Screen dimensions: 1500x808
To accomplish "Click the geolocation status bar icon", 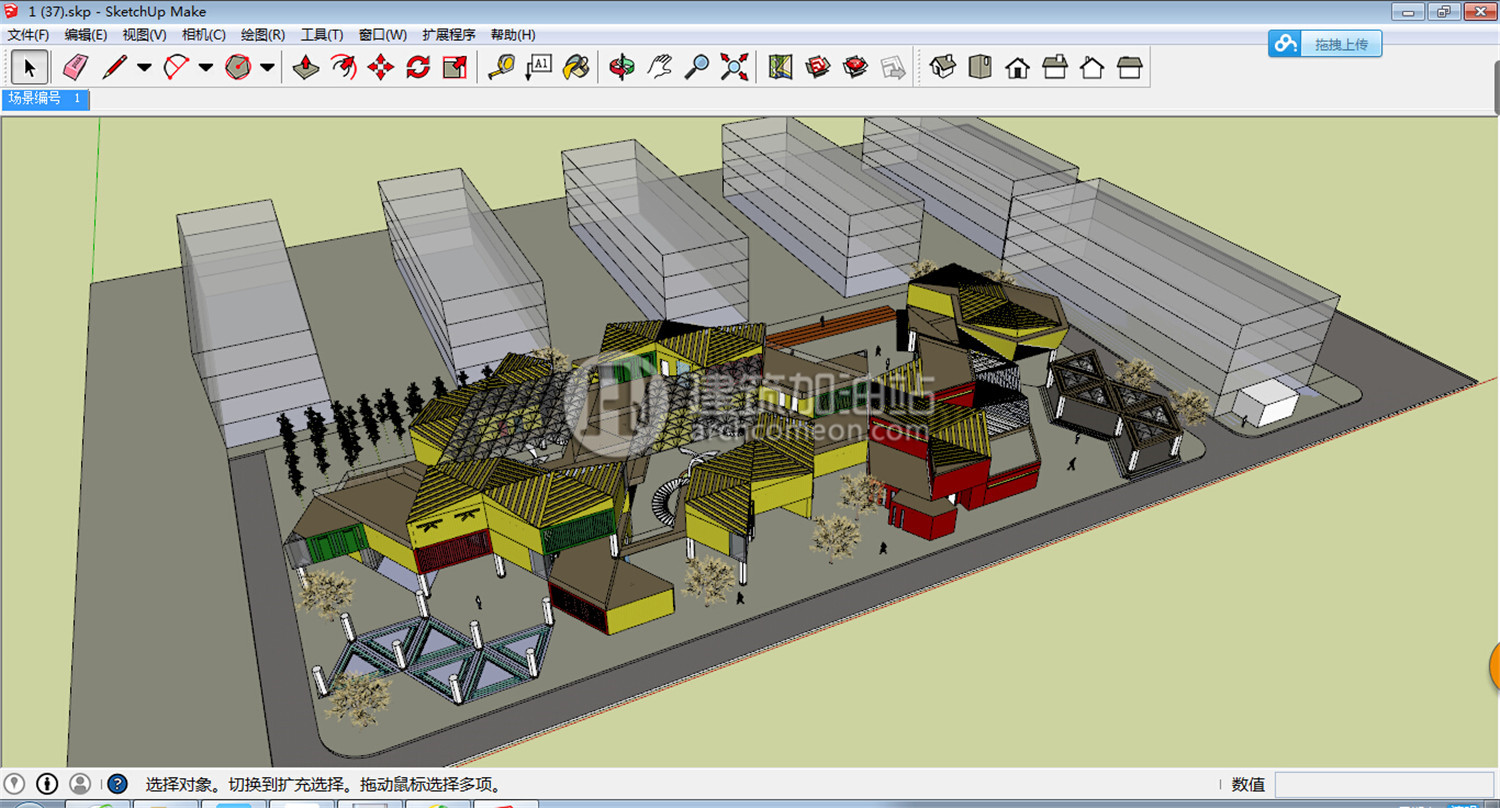I will [14, 783].
